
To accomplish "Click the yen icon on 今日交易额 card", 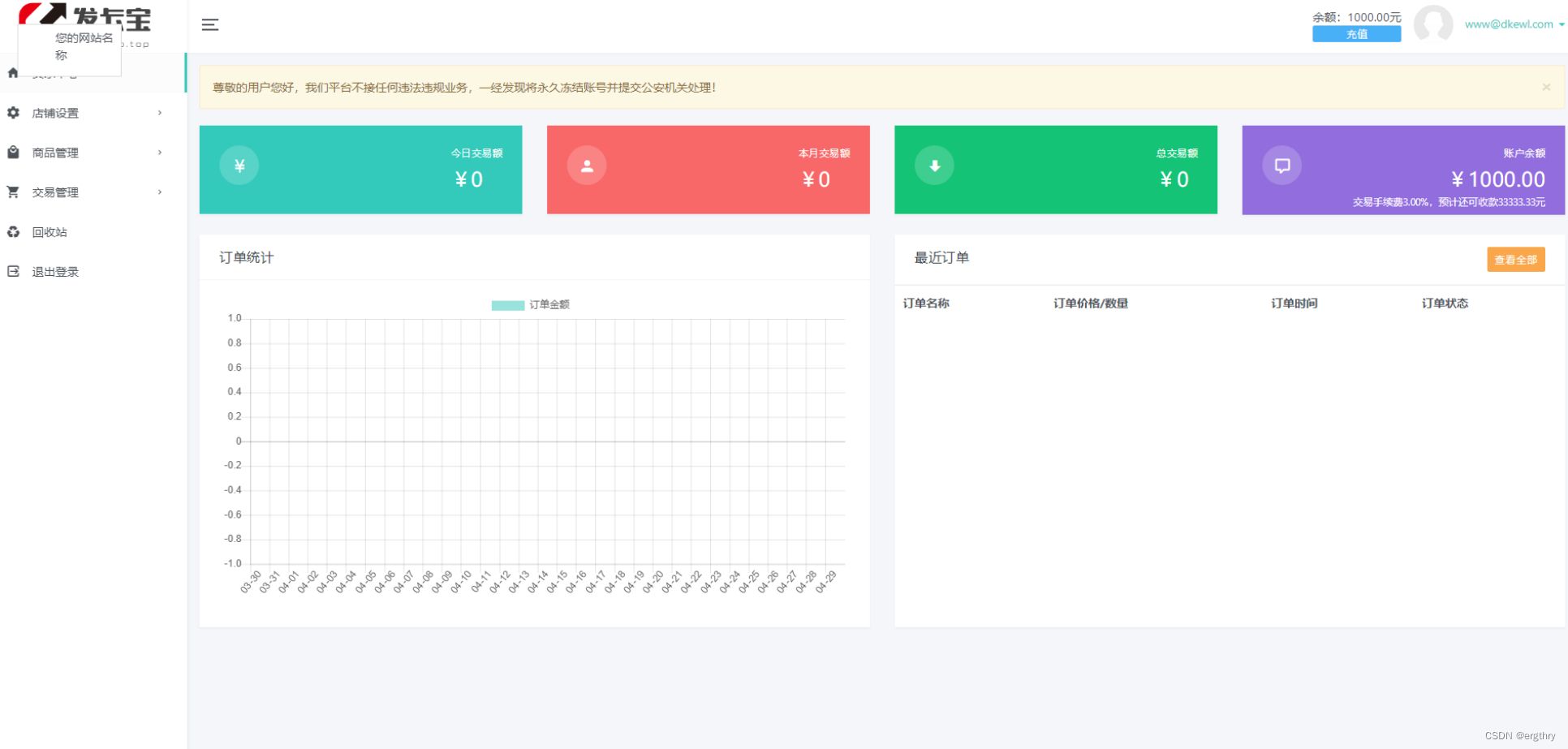I will click(x=239, y=165).
